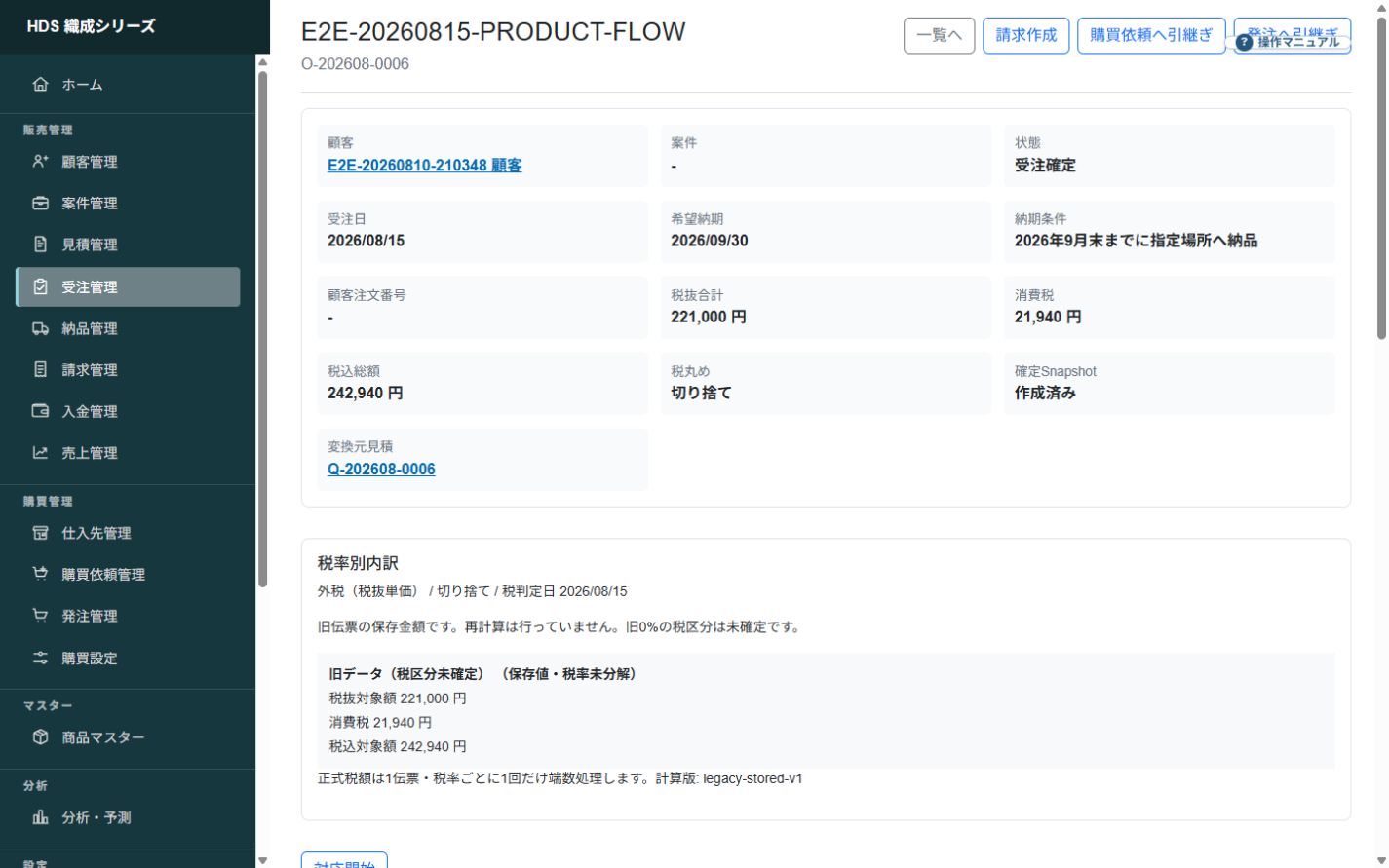Open 分析・予測 menu entry

pos(128,817)
